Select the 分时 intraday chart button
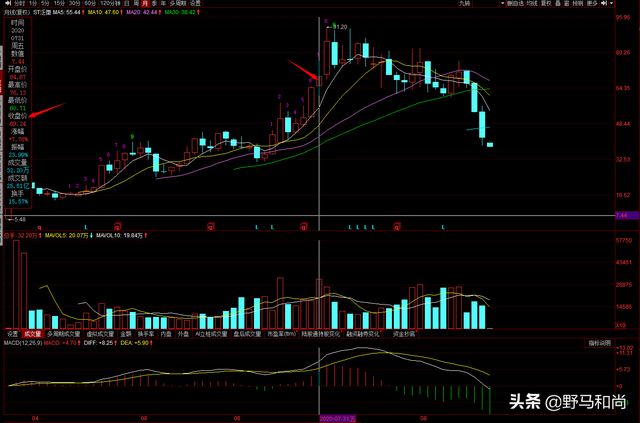The height and width of the screenshot is (423, 640). point(19,3)
